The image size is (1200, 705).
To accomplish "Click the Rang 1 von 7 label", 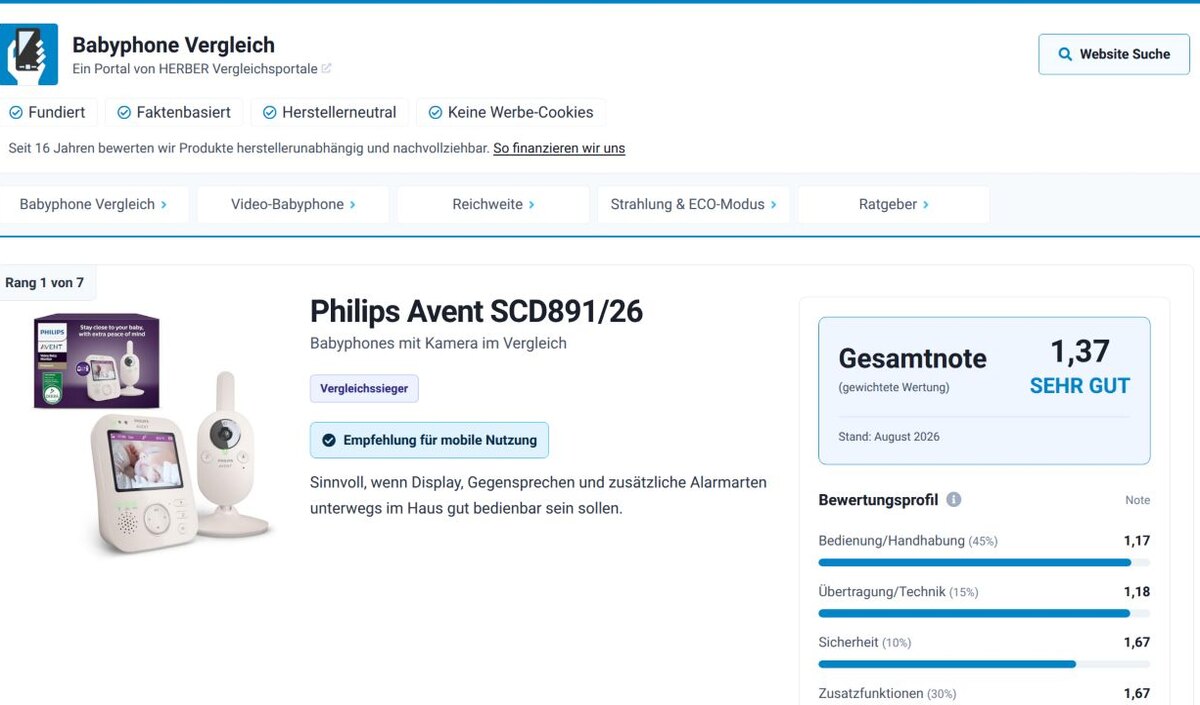I will (45, 283).
